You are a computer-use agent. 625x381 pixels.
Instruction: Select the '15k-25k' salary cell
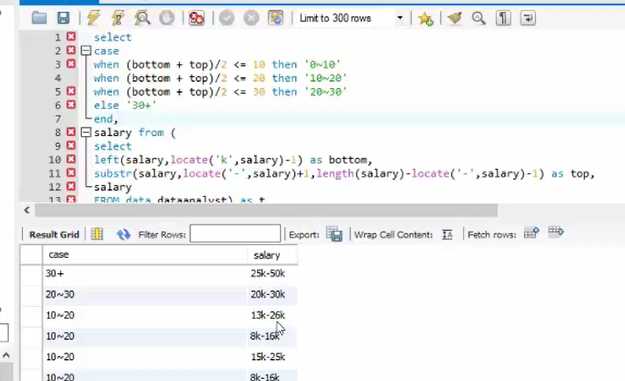pos(273,357)
